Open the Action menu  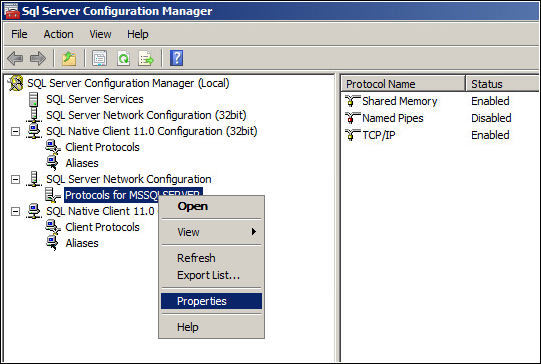[58, 34]
